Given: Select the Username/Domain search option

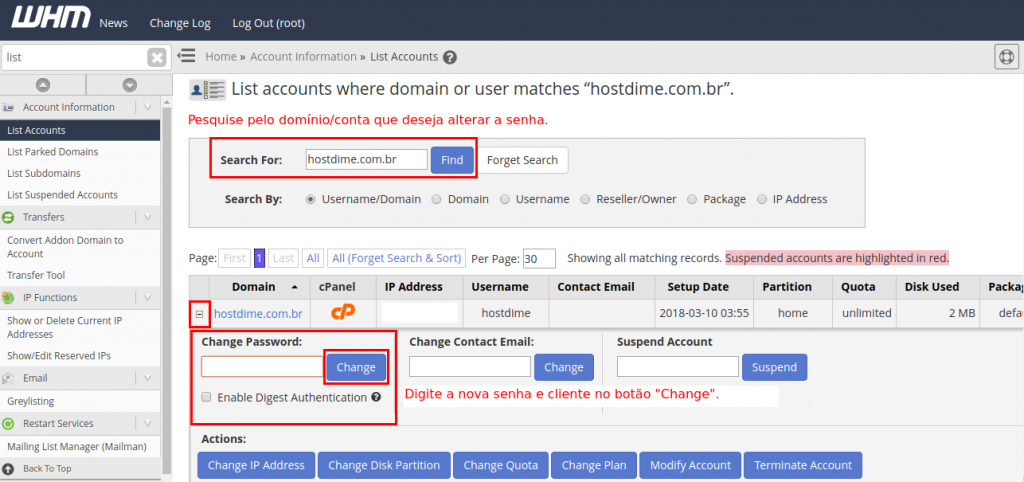Looking at the screenshot, I should (x=310, y=199).
